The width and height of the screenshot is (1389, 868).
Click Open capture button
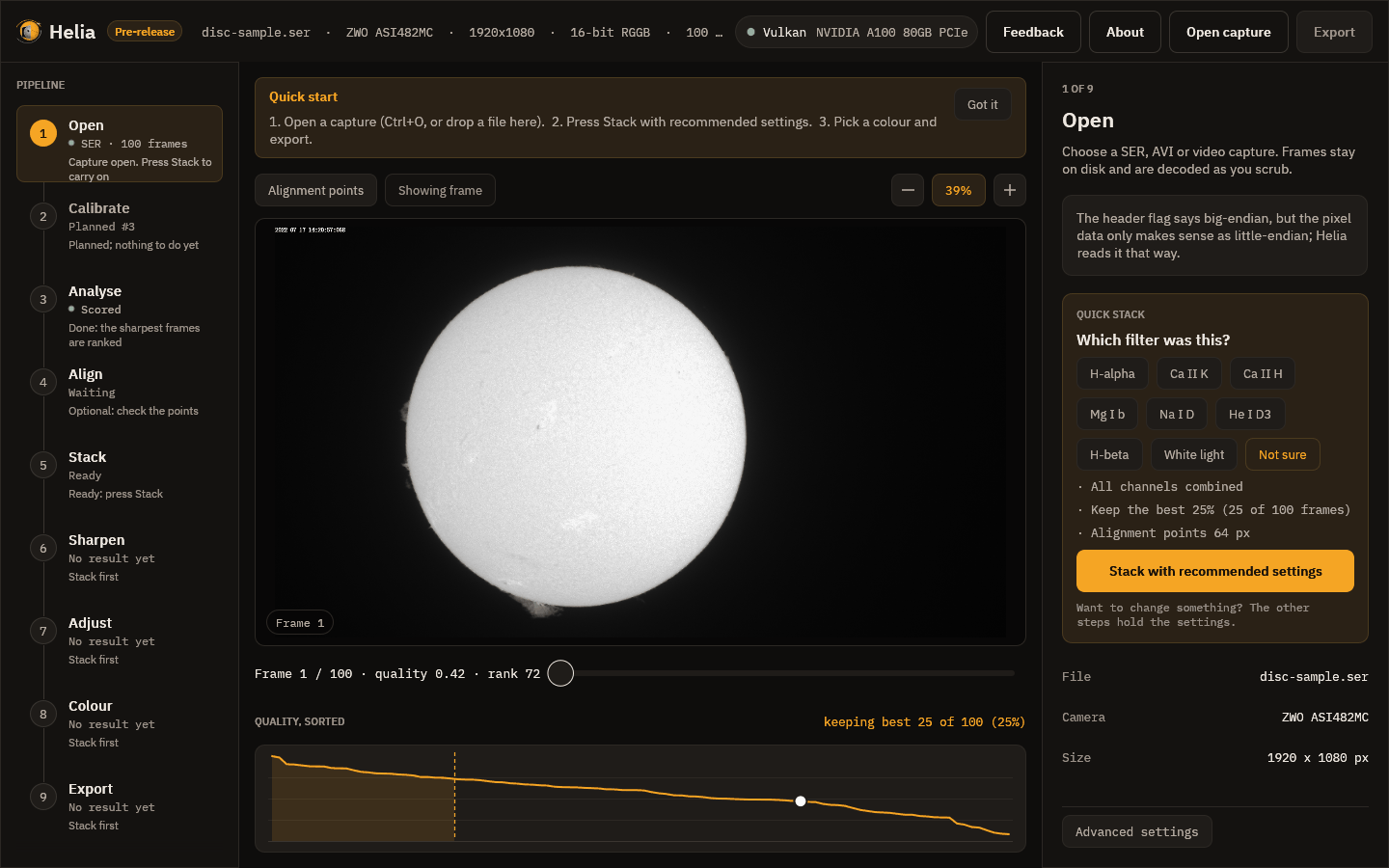click(x=1229, y=32)
